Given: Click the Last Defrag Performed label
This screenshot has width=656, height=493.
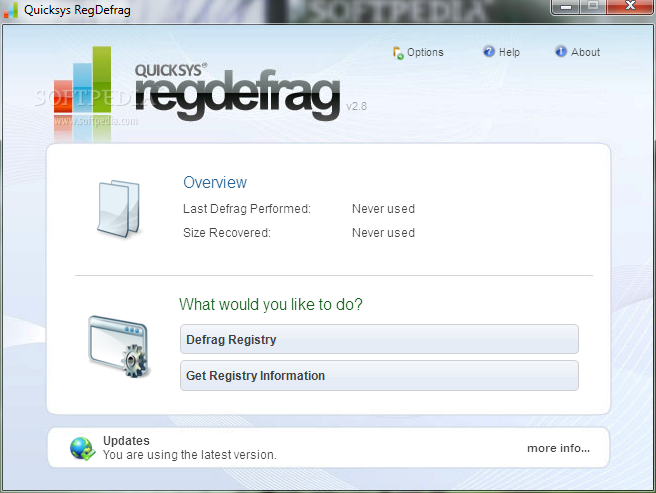Looking at the screenshot, I should pyautogui.click(x=247, y=208).
